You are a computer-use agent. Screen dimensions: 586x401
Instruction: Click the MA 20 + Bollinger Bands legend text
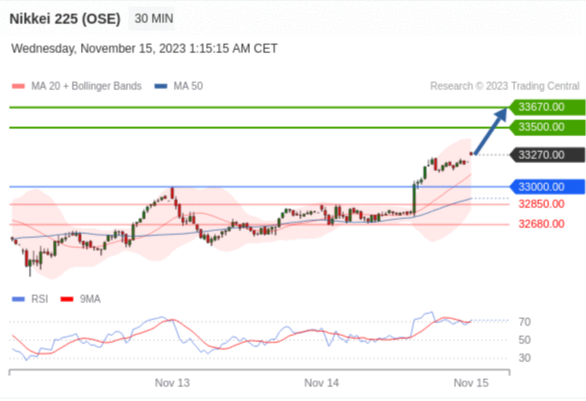(86, 86)
